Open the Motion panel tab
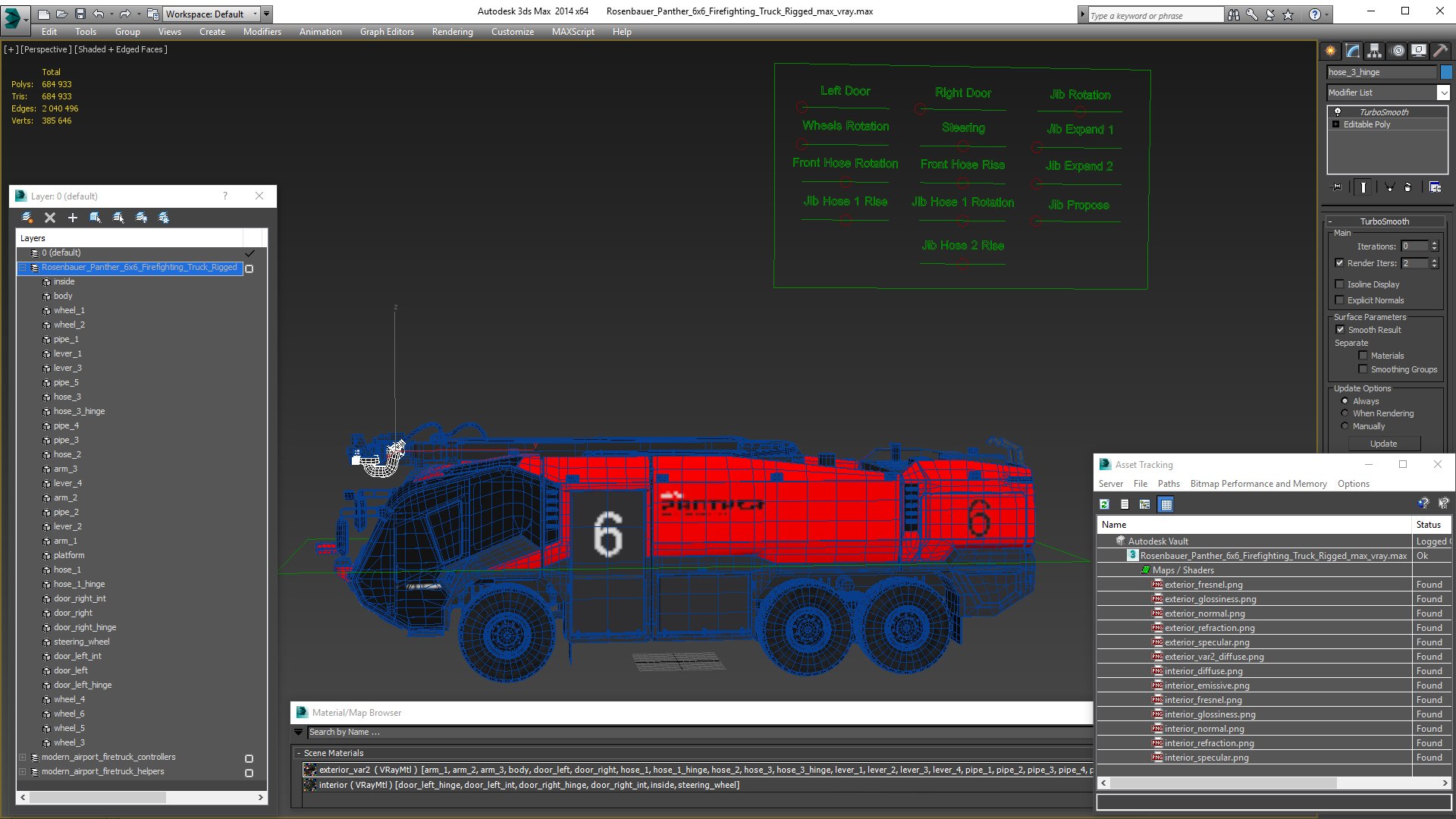 pyautogui.click(x=1398, y=51)
